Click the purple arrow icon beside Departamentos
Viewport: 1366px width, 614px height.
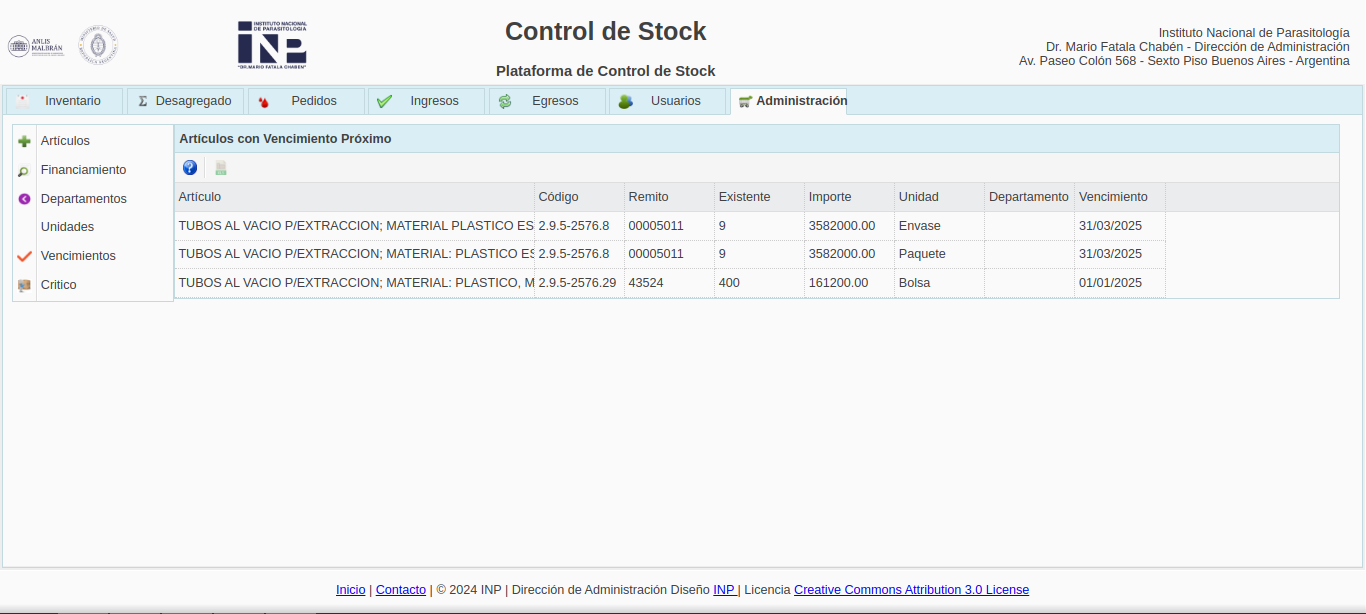pyautogui.click(x=25, y=199)
